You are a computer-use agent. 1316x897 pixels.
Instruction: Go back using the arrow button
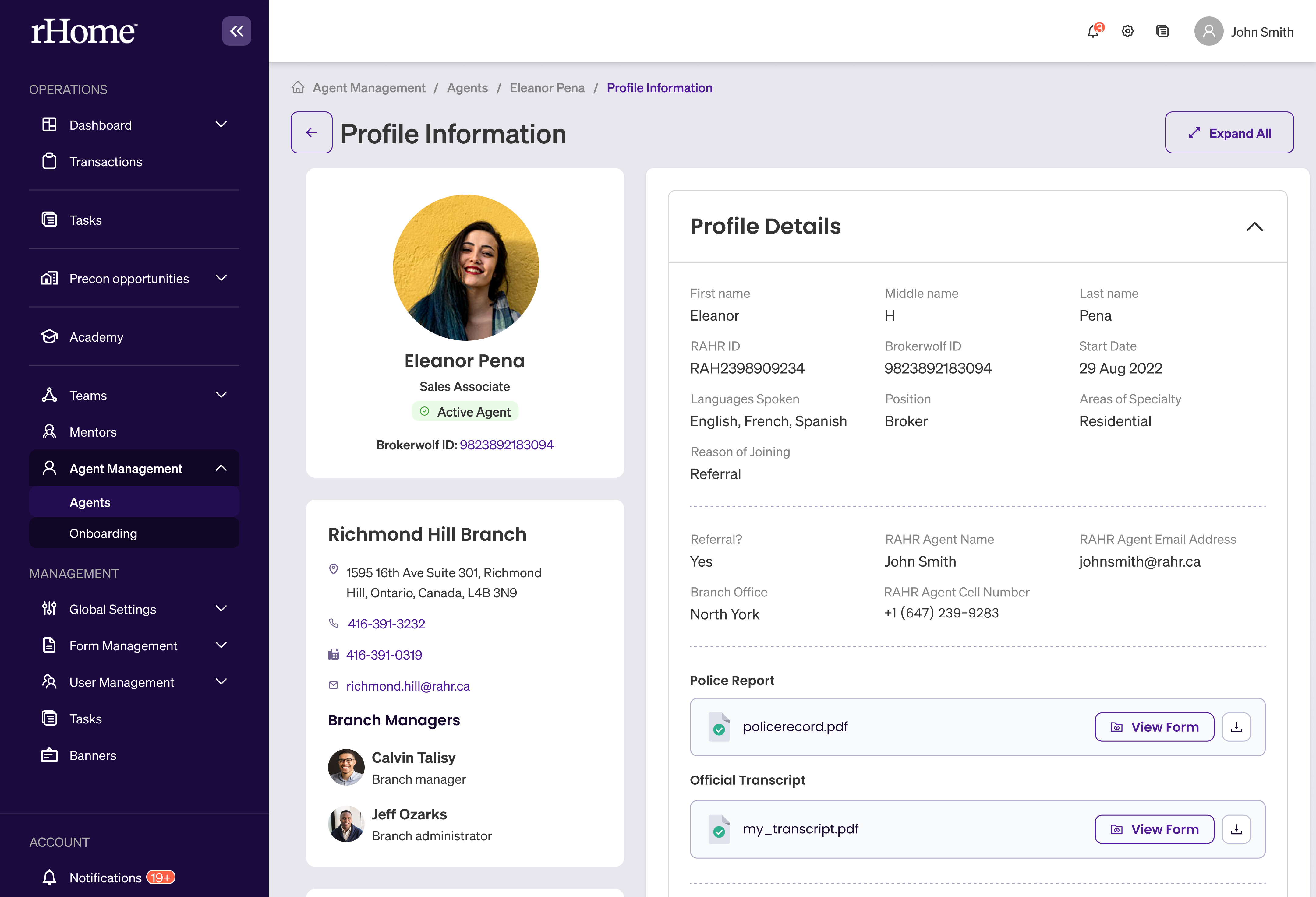(311, 132)
